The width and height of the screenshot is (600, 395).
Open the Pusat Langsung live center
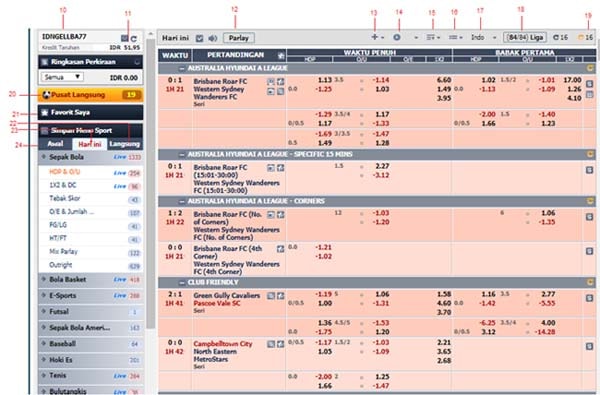pyautogui.click(x=91, y=95)
